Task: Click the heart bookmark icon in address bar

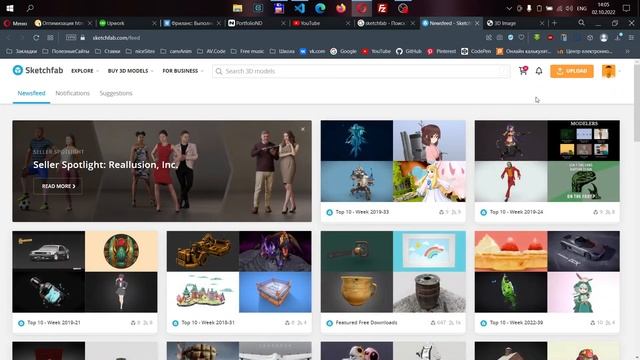Action: [521, 38]
